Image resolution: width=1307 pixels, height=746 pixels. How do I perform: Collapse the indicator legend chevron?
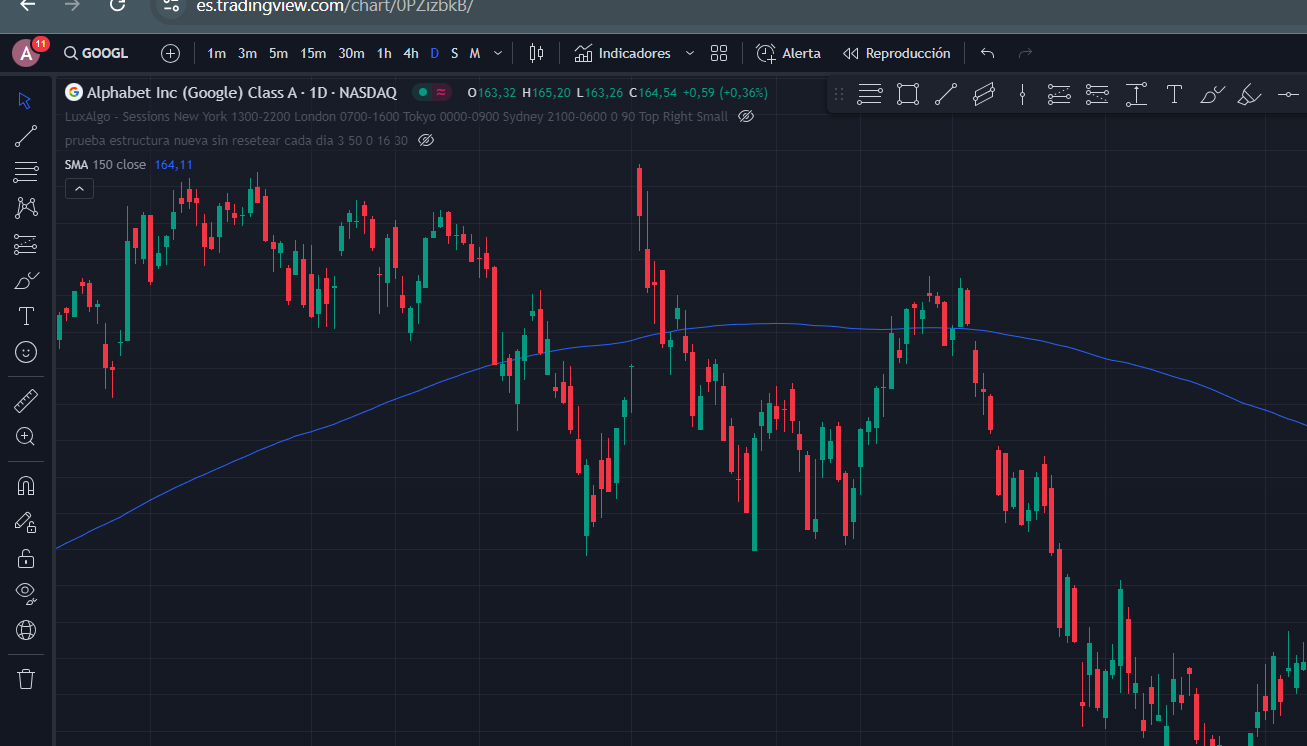coord(79,188)
